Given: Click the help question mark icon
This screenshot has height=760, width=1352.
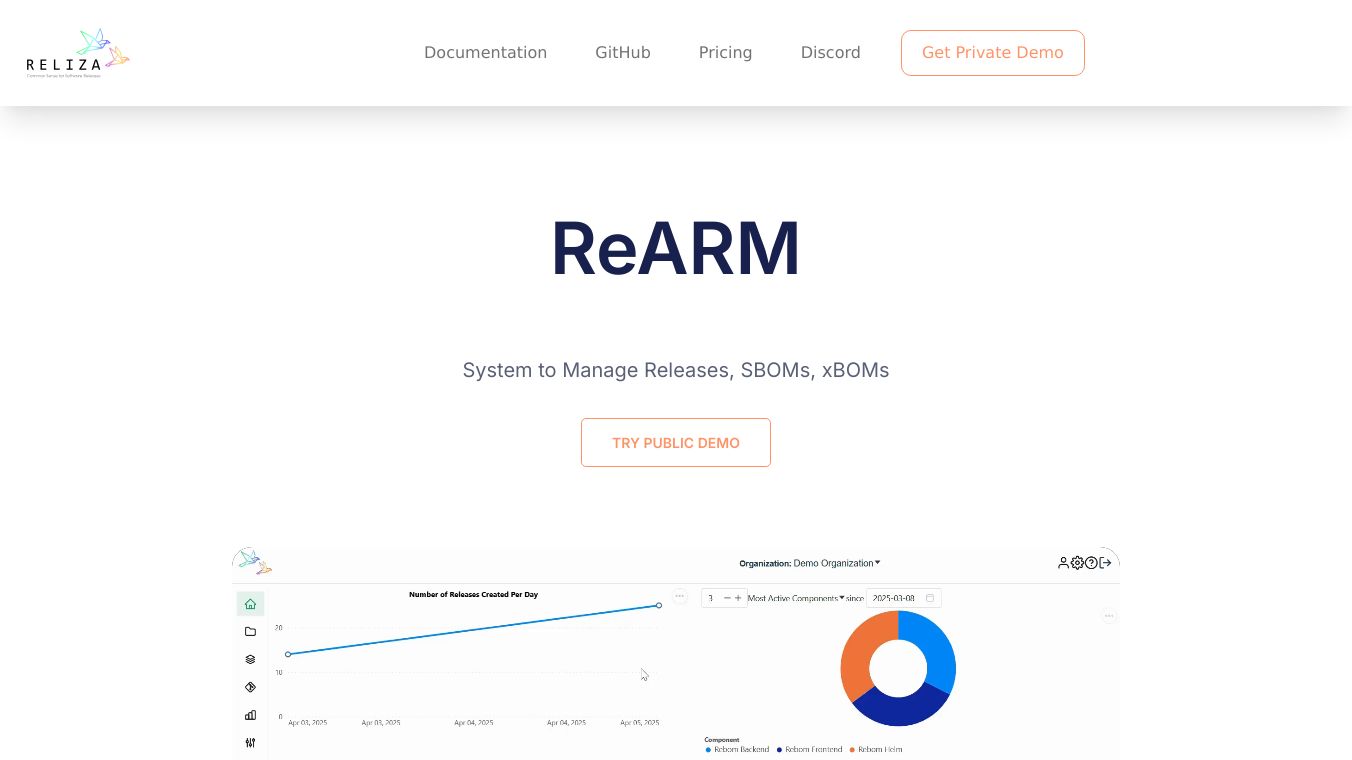Looking at the screenshot, I should [1091, 563].
